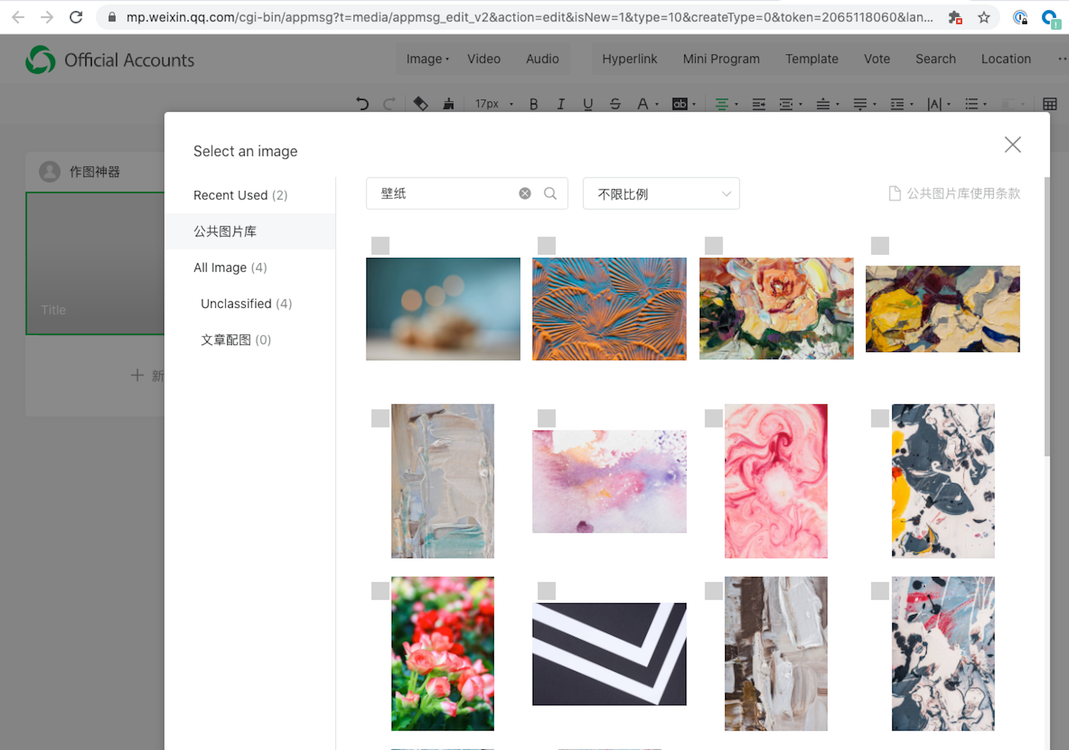
Task: Check the purple watercolor image checkbox
Action: click(547, 418)
